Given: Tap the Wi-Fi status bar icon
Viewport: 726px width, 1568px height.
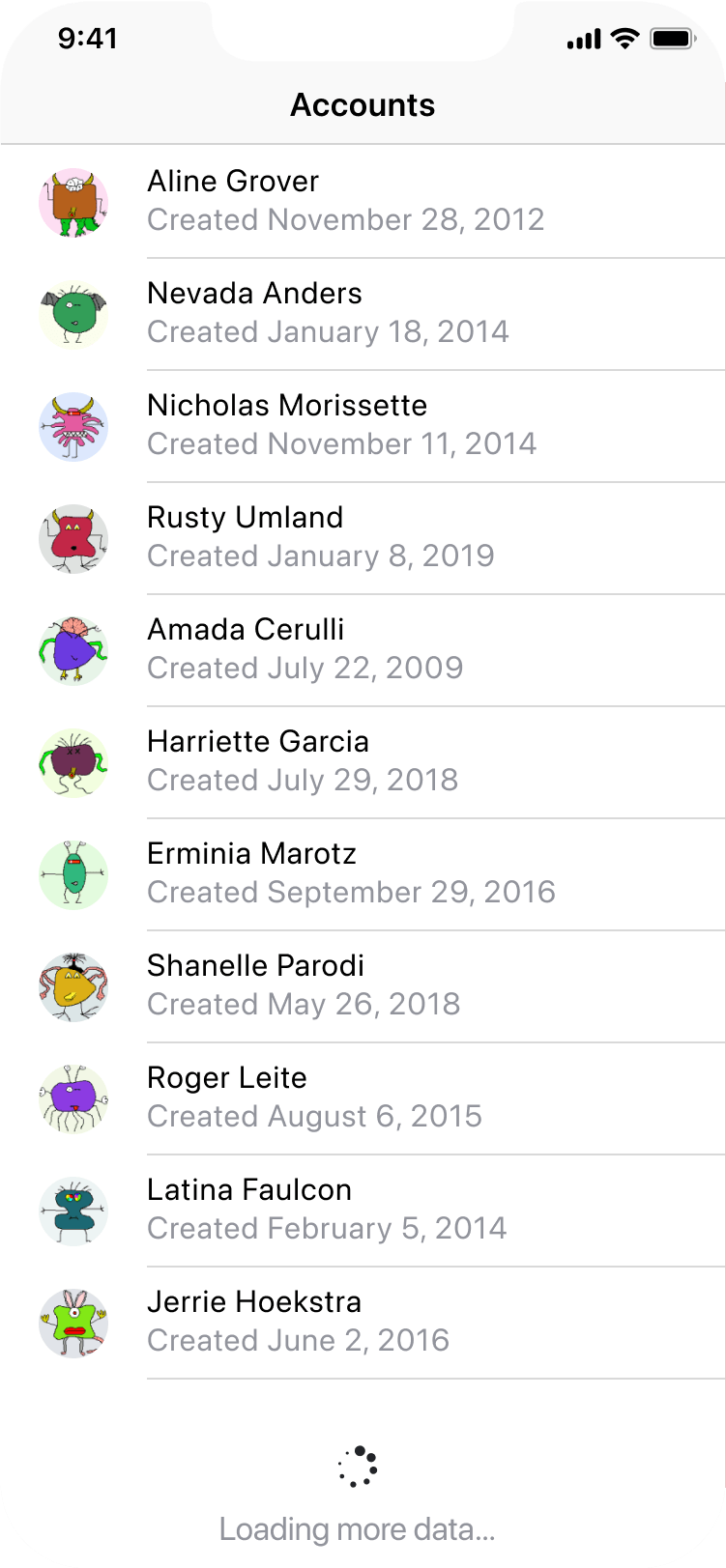Looking at the screenshot, I should [x=625, y=39].
